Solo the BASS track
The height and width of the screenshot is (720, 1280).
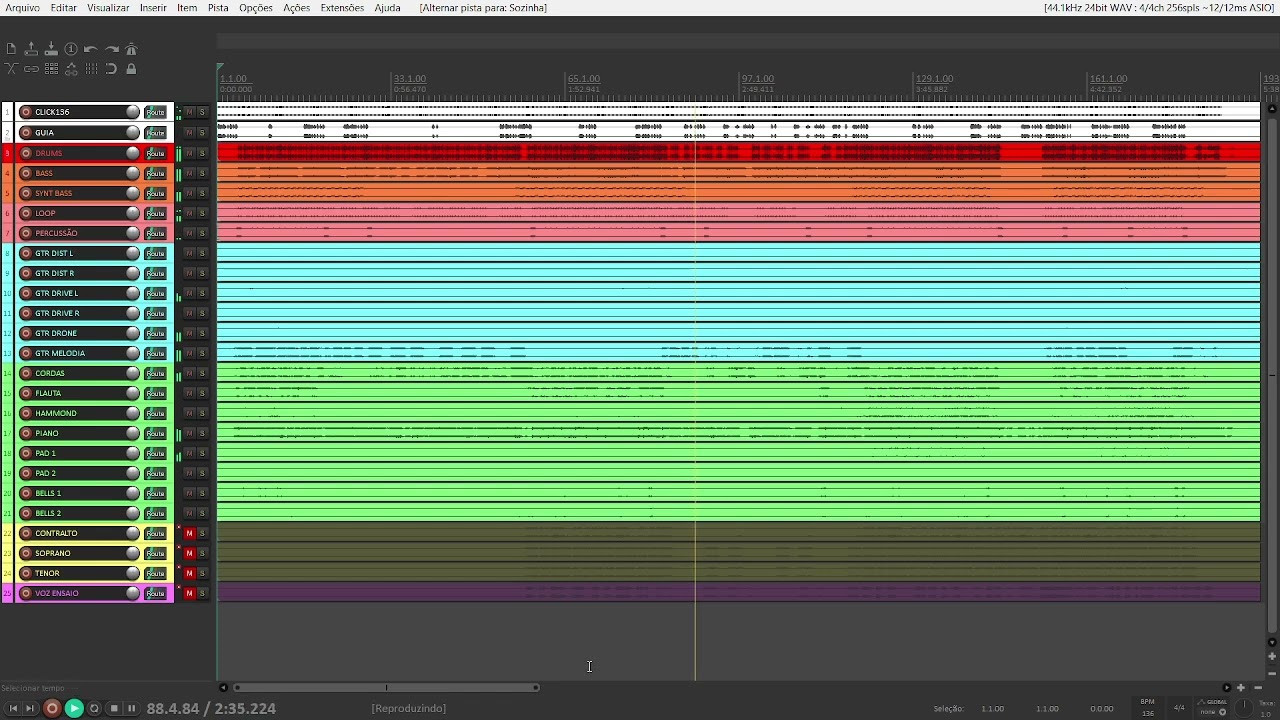click(202, 173)
